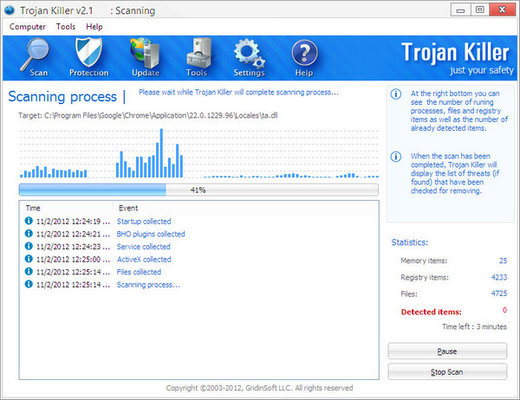Minimize the Trojan Killer window

point(460,10)
